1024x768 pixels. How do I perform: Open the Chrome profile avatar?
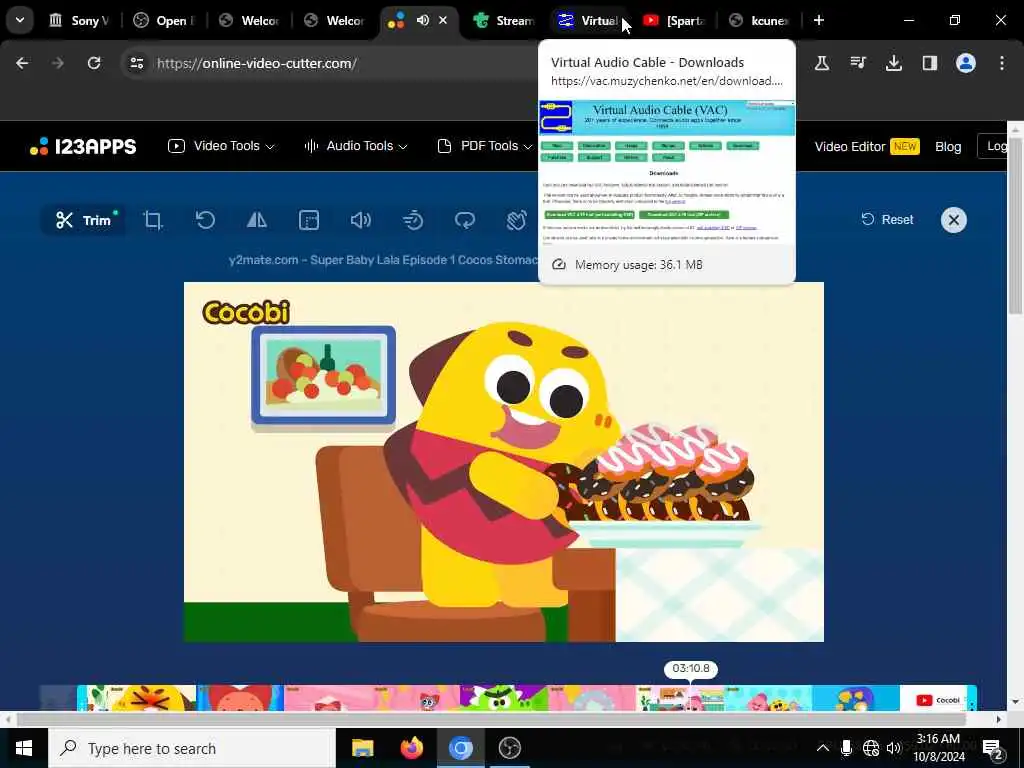click(965, 63)
